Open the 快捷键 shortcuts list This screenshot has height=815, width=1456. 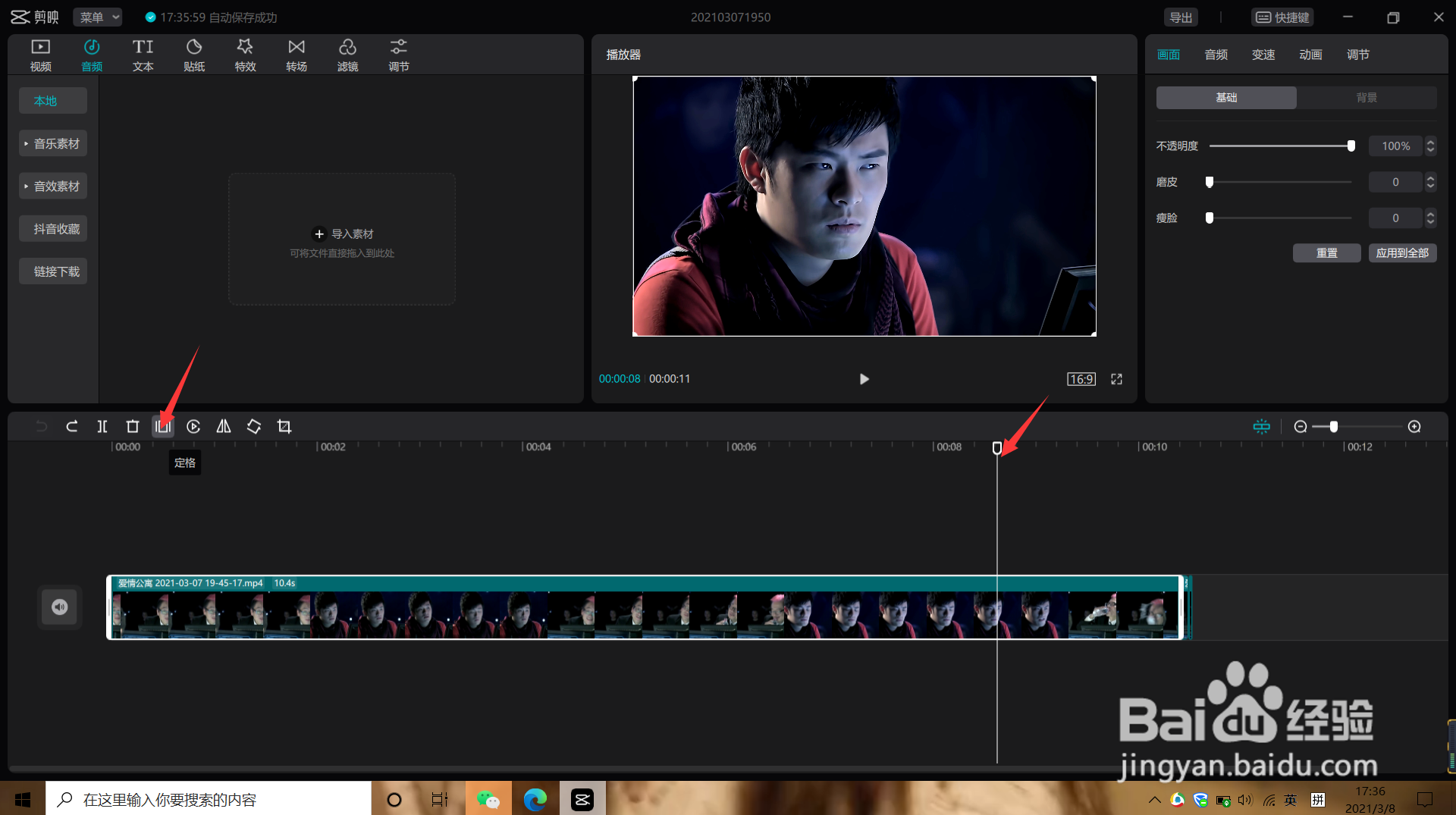(x=1282, y=17)
